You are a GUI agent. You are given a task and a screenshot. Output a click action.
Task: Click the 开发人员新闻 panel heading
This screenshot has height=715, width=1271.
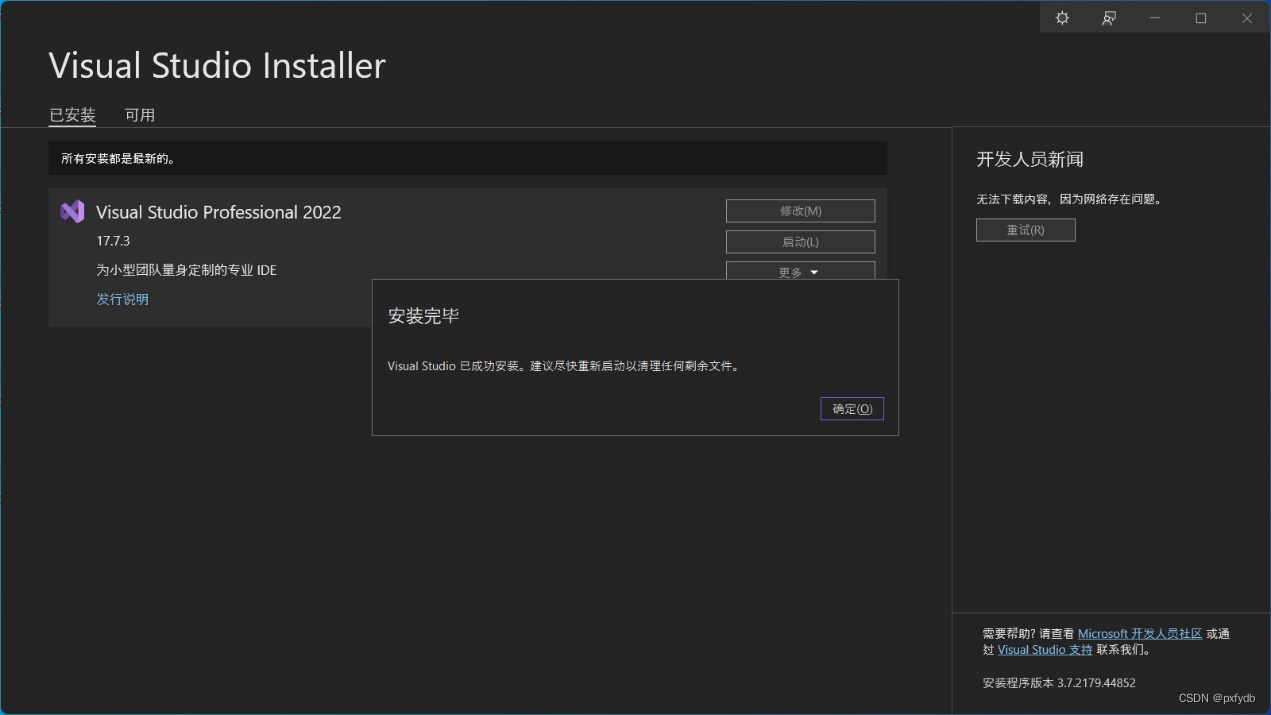click(1022, 159)
